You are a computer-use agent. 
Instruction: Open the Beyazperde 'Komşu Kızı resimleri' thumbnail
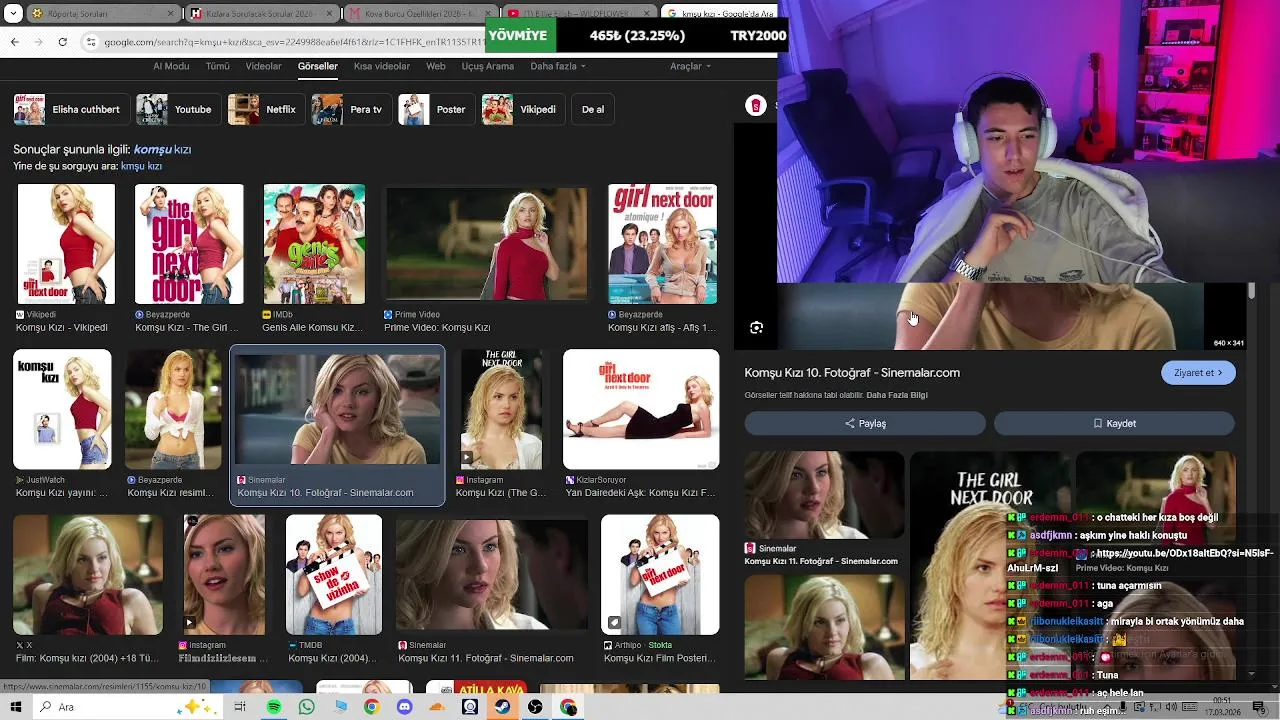(x=173, y=409)
